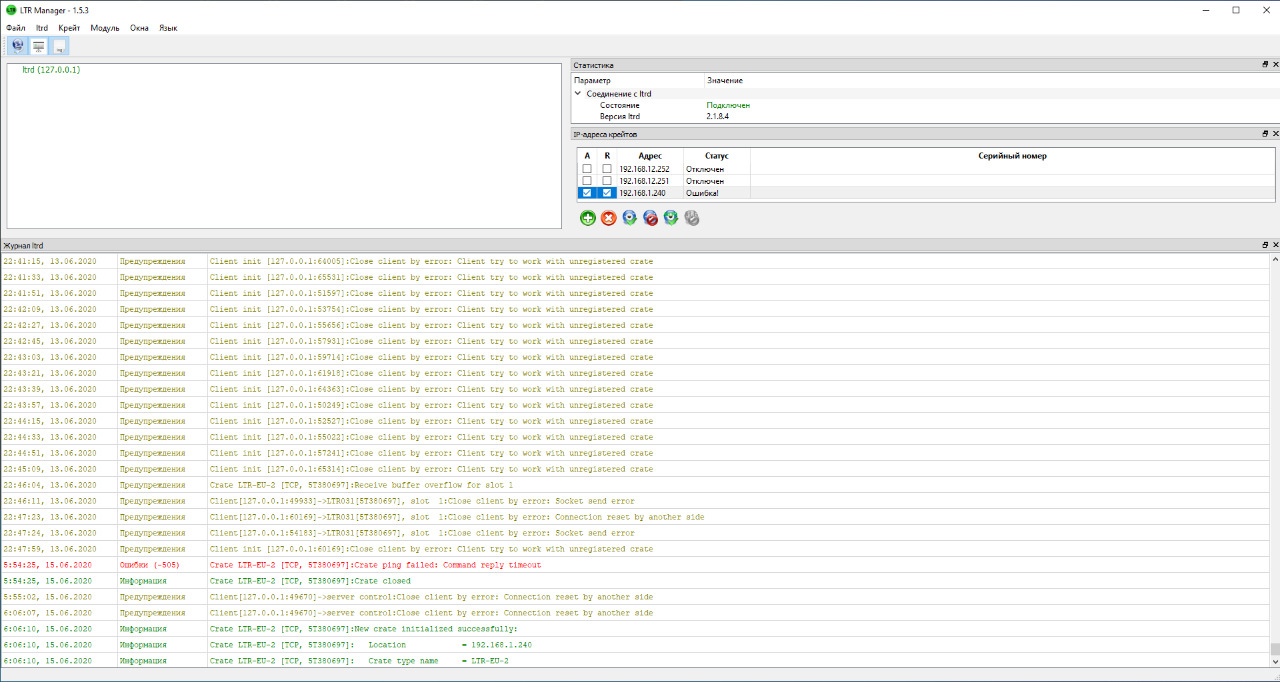Close the Статистика panel
The image size is (1280, 682).
(x=1275, y=64)
